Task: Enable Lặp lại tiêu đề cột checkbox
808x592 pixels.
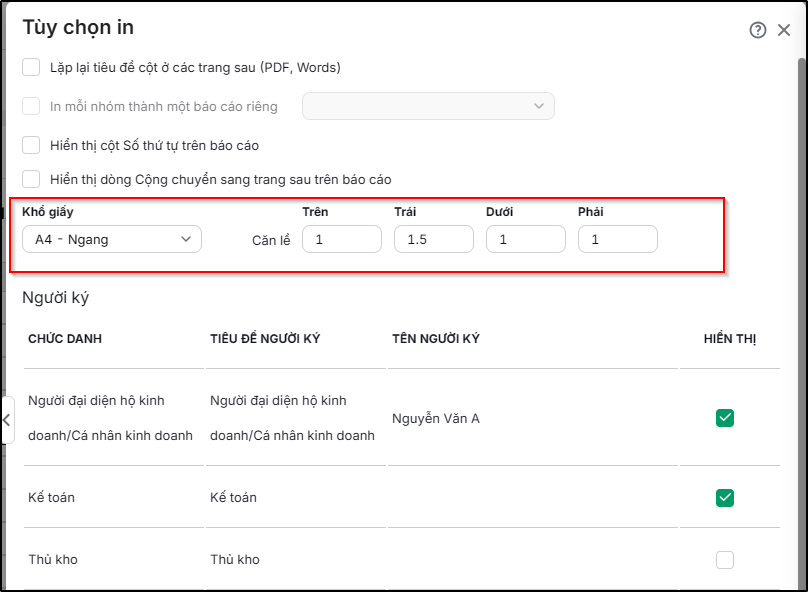Action: (31, 67)
